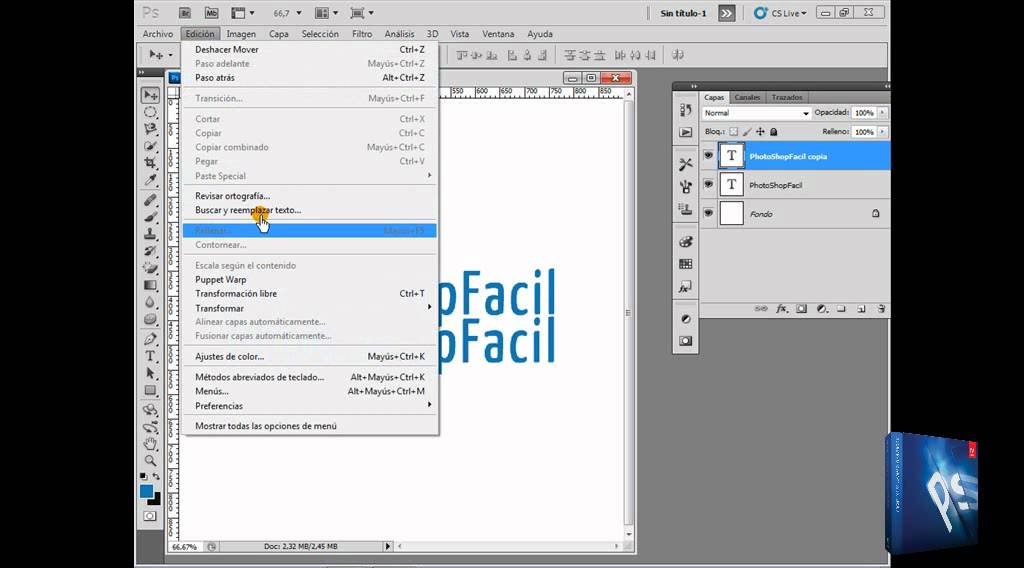Screen dimensions: 1024x568
Task: Select the Clone Stamp tool
Action: [x=150, y=234]
